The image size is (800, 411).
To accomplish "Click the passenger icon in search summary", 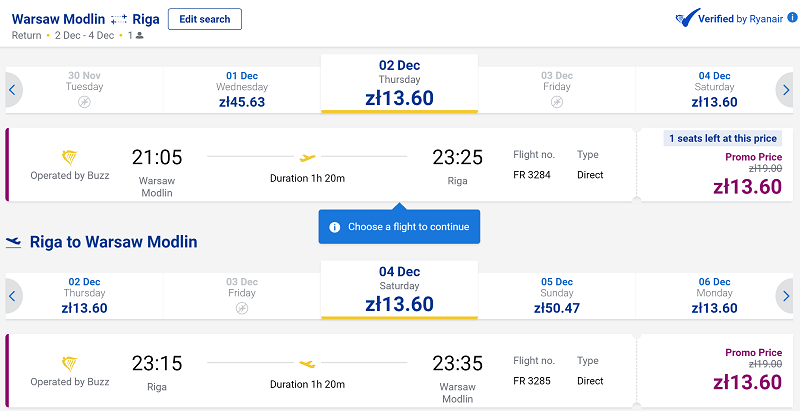I will (x=140, y=36).
